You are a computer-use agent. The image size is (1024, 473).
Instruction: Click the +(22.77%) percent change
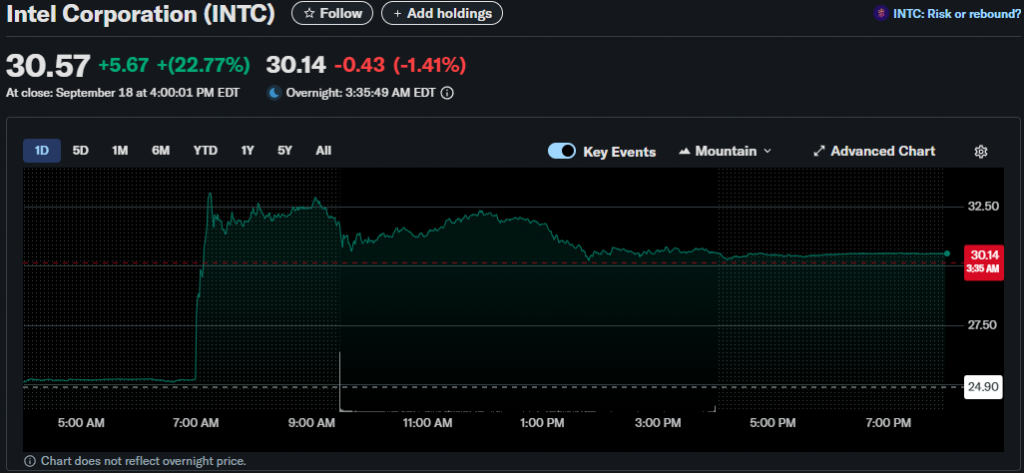203,65
